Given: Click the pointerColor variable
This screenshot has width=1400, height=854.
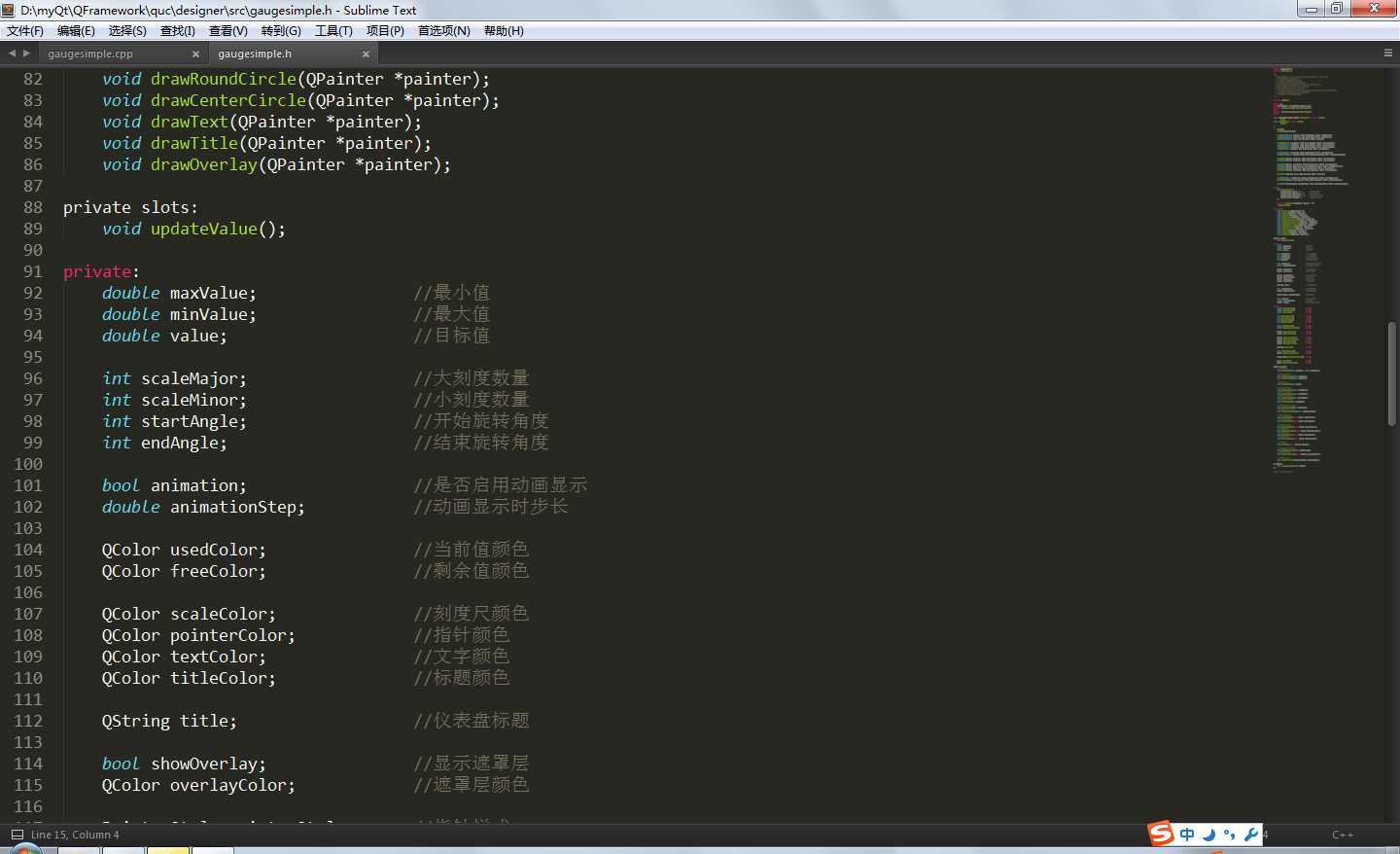Looking at the screenshot, I should click(228, 635).
